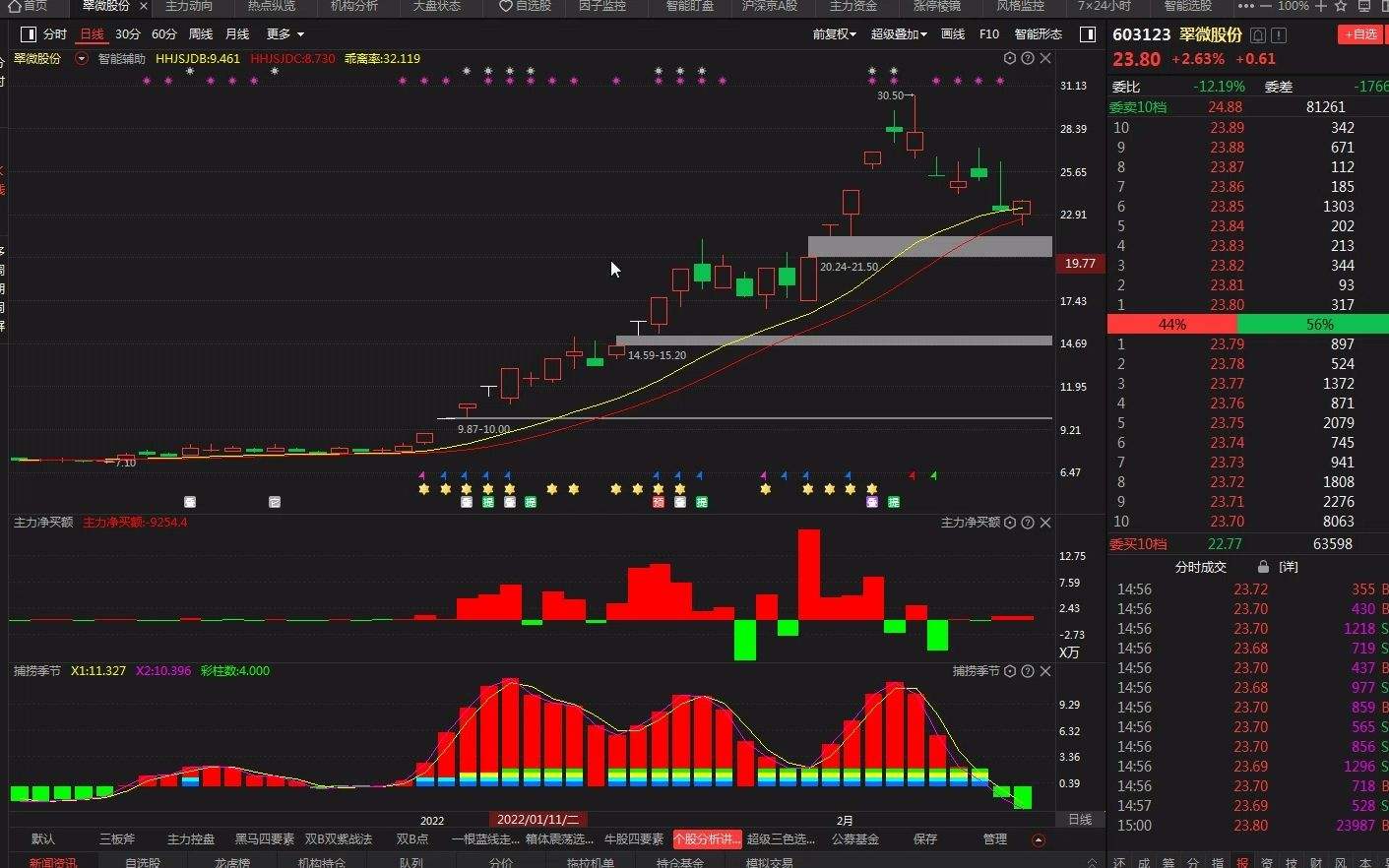Open F10 company info

click(x=989, y=34)
